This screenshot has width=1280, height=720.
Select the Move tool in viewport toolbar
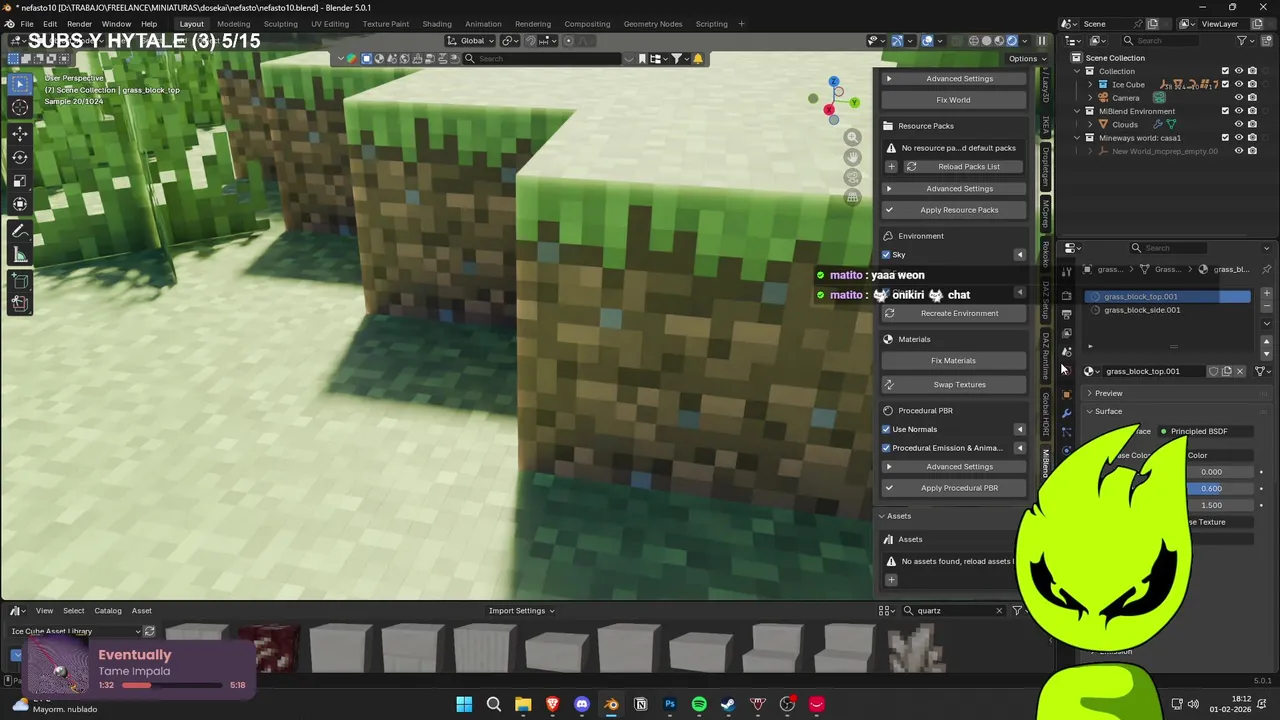pyautogui.click(x=20, y=133)
